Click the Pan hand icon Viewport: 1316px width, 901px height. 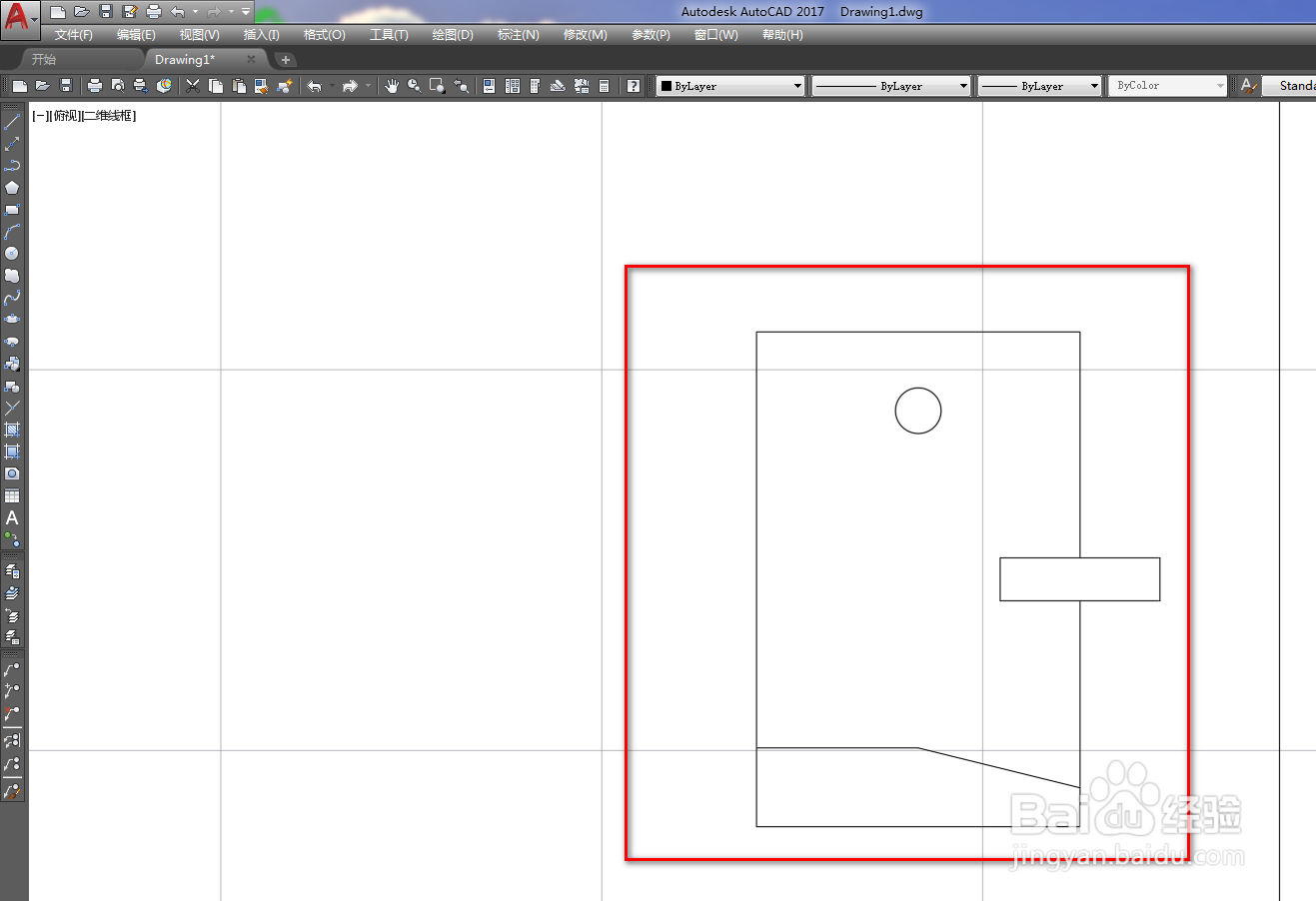click(x=392, y=86)
